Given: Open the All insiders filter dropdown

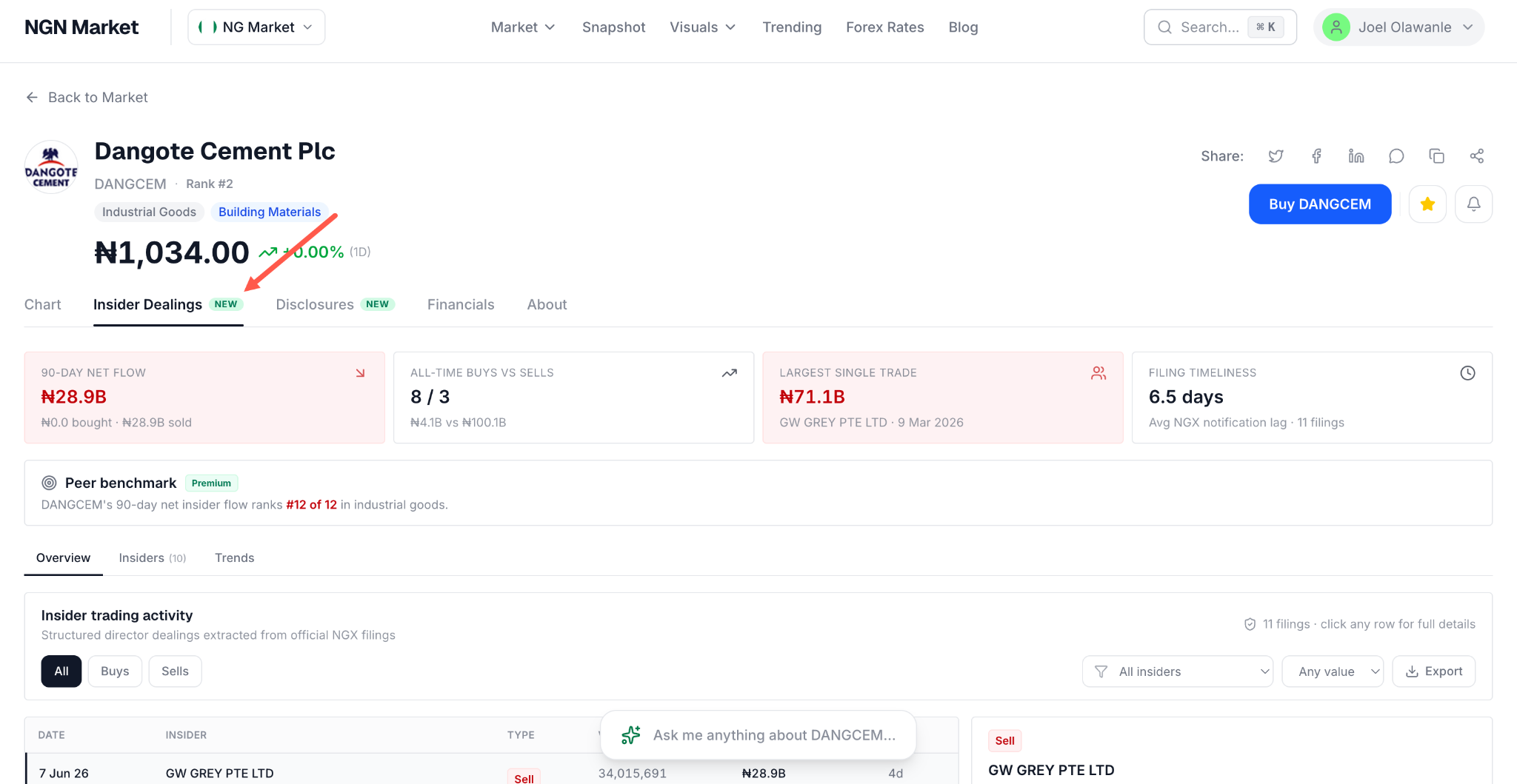Looking at the screenshot, I should click(x=1178, y=671).
